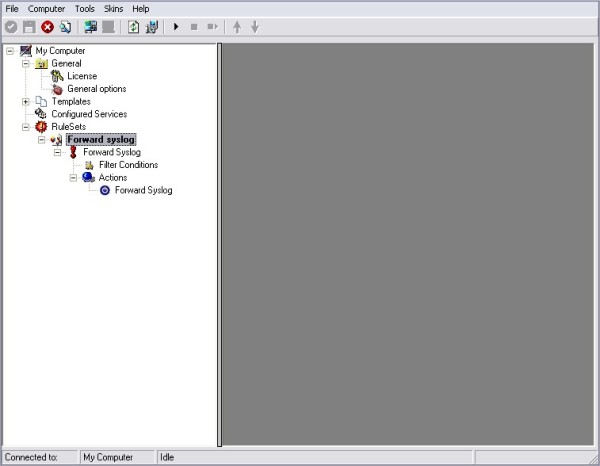The height and width of the screenshot is (466, 600).
Task: Open the Help menu
Action: coord(140,8)
